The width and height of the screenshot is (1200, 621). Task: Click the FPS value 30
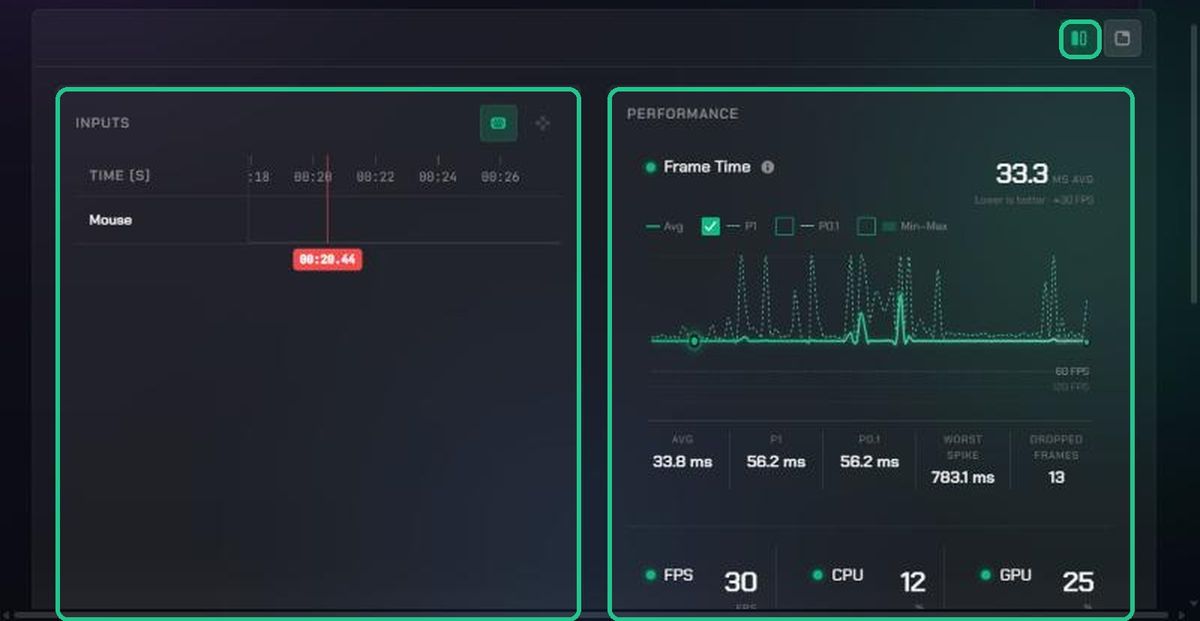pyautogui.click(x=741, y=582)
